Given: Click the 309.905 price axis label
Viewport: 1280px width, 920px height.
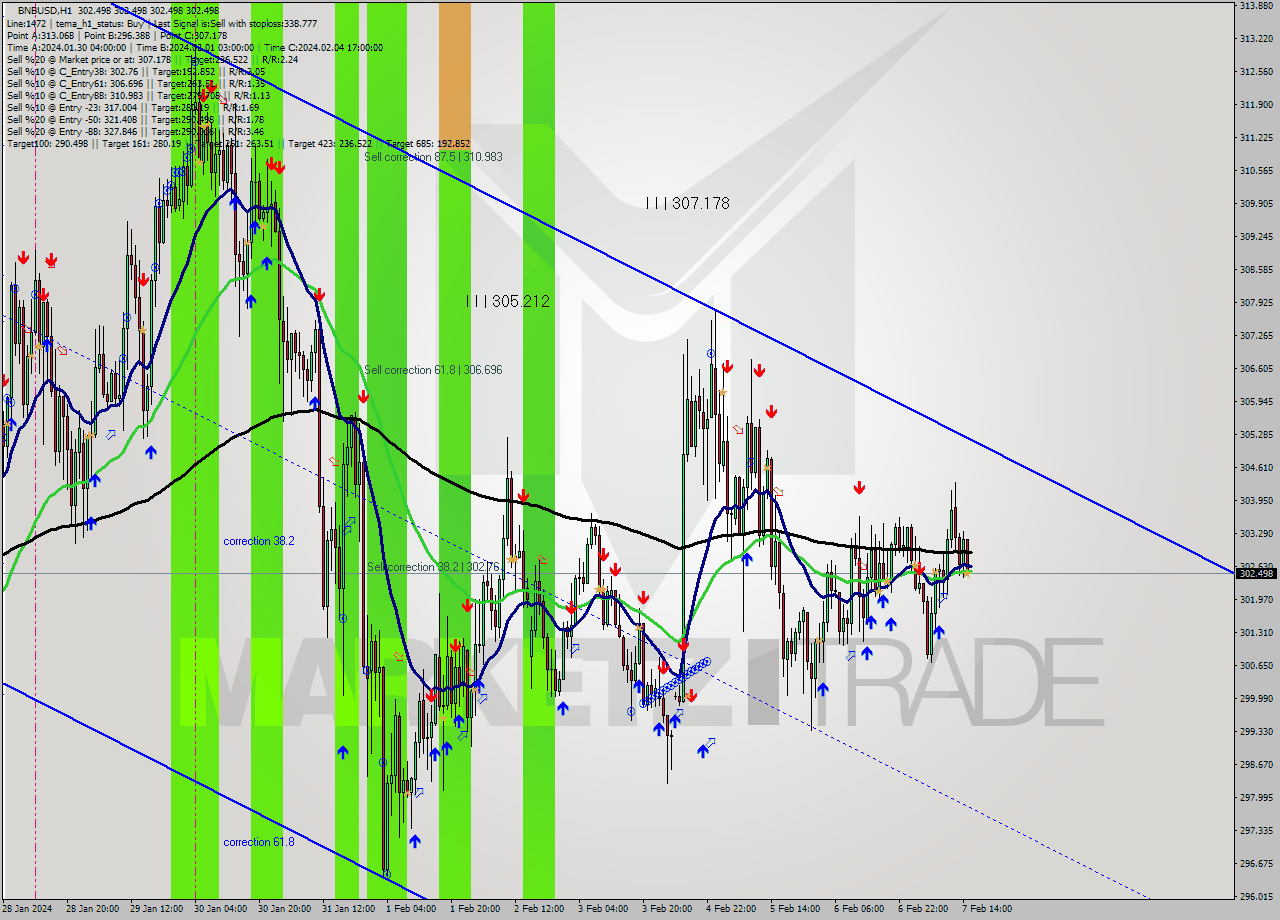Looking at the screenshot, I should click(x=1256, y=203).
